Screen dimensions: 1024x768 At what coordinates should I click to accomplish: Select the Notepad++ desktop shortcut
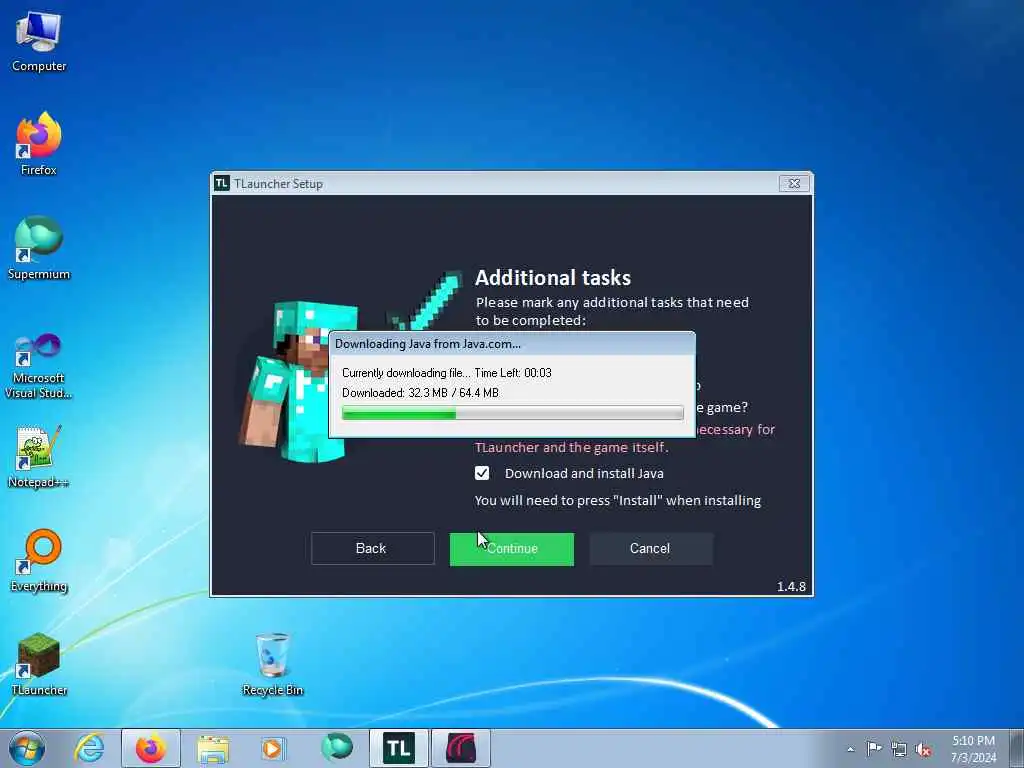tap(39, 456)
